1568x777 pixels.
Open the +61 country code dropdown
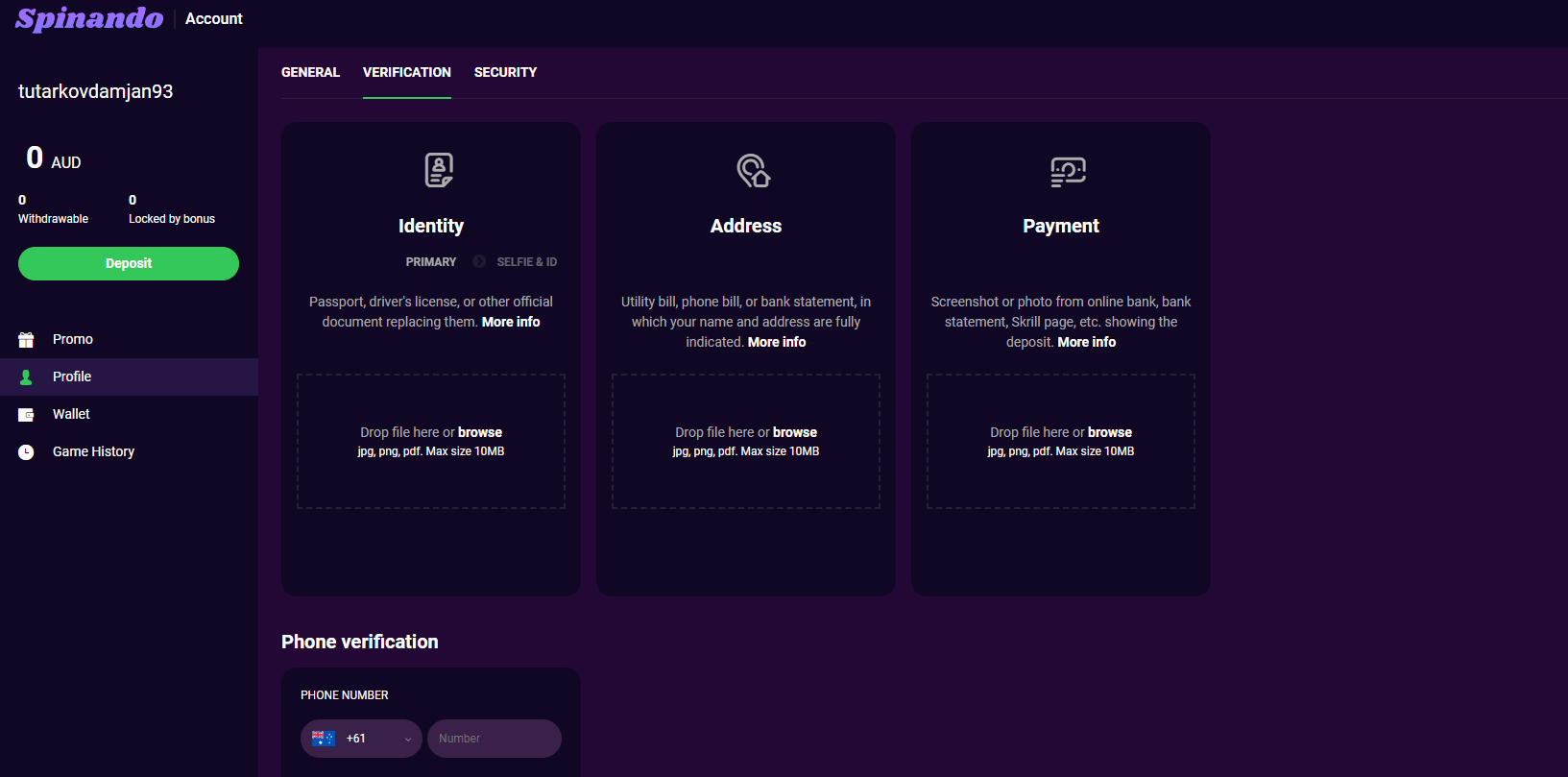click(x=361, y=739)
